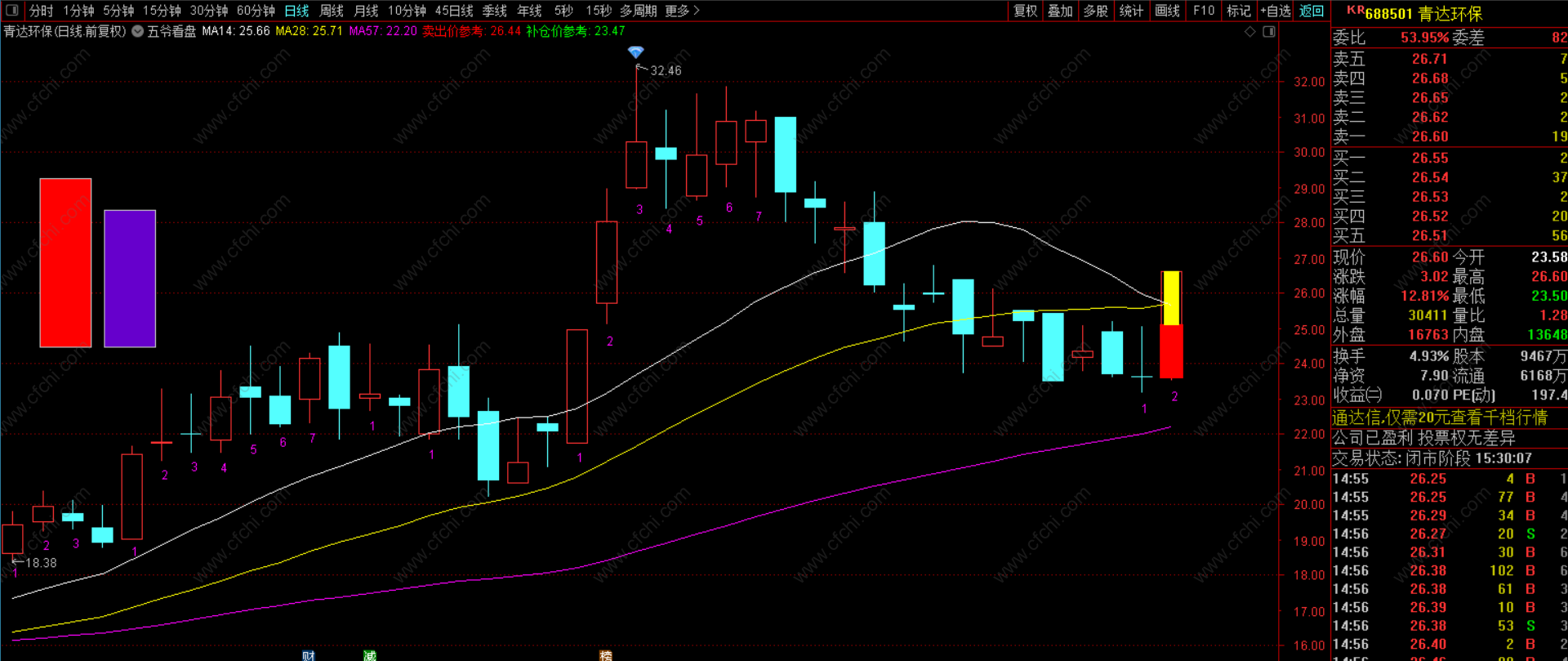This screenshot has height=661, width=1568.
Task: Click the 返回 back button
Action: pyautogui.click(x=1312, y=11)
